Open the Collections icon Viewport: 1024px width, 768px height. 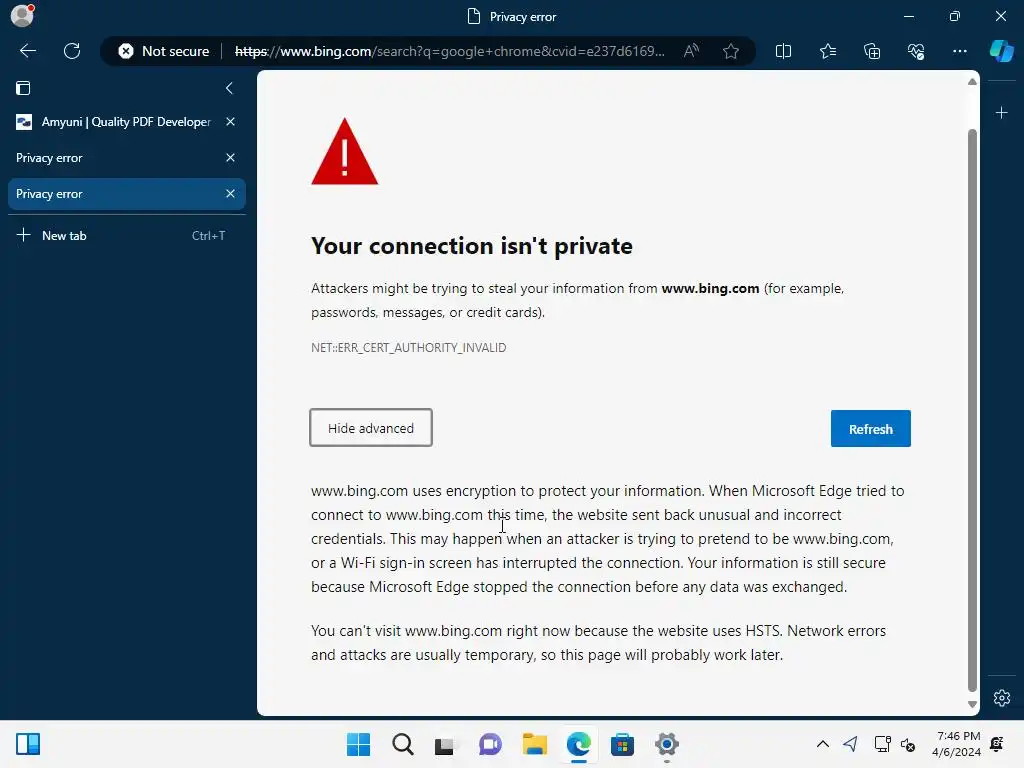click(x=872, y=51)
